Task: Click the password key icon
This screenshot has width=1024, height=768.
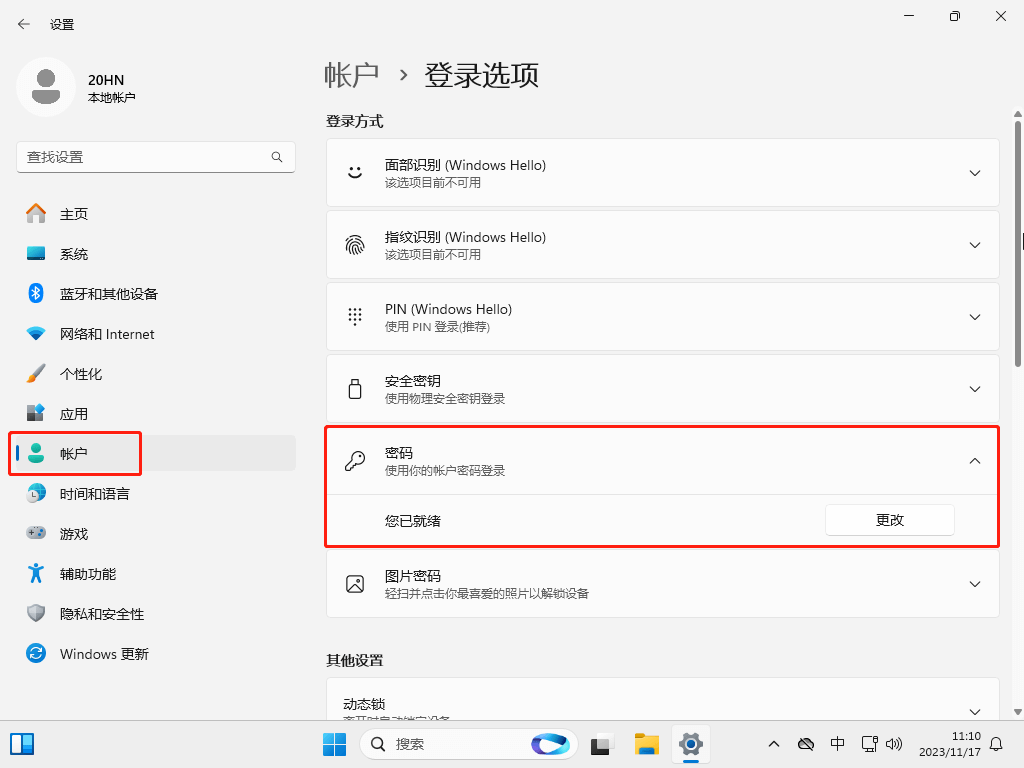Action: (x=355, y=460)
